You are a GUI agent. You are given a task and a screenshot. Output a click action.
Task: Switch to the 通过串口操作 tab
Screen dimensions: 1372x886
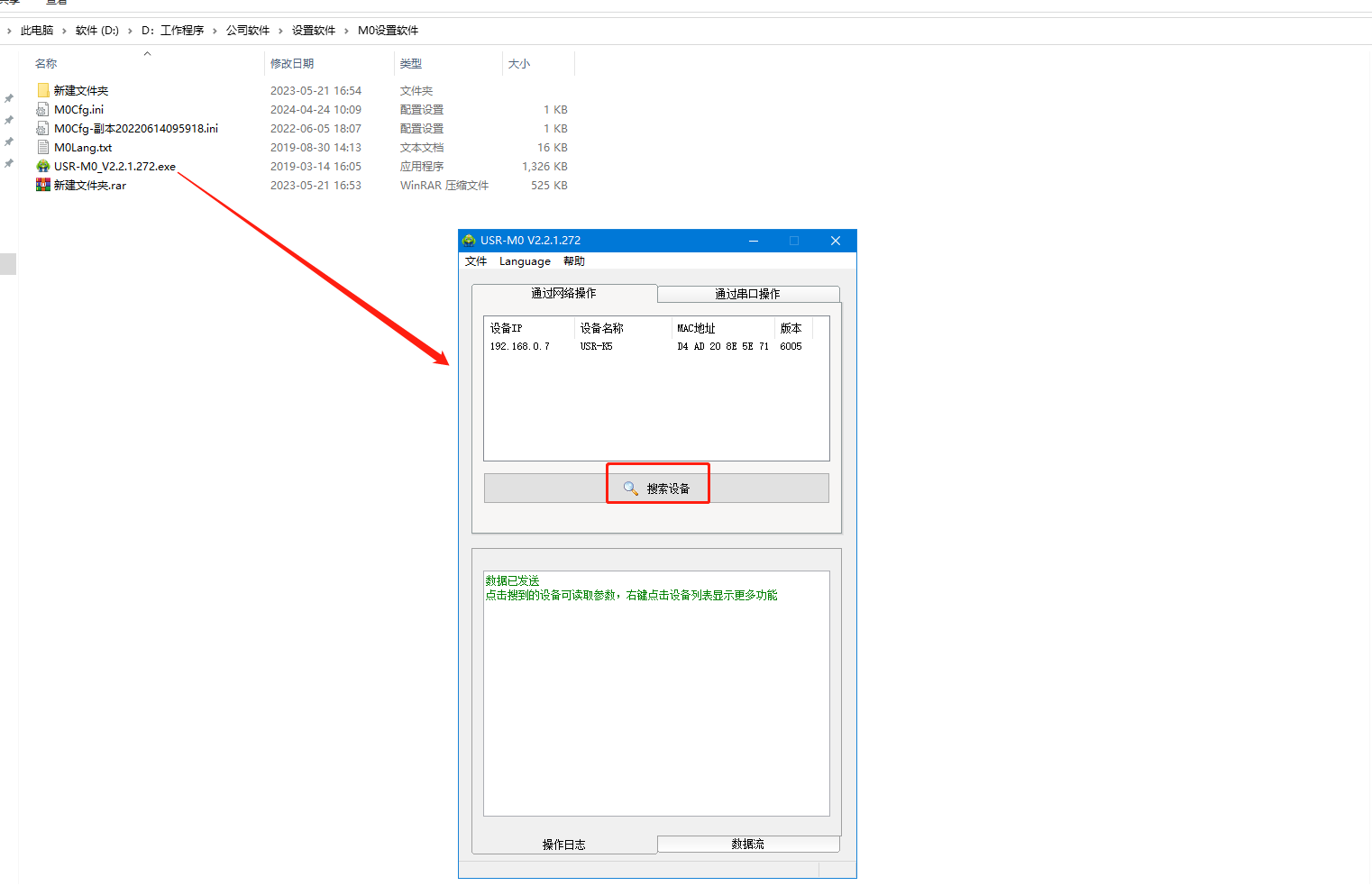click(x=747, y=294)
